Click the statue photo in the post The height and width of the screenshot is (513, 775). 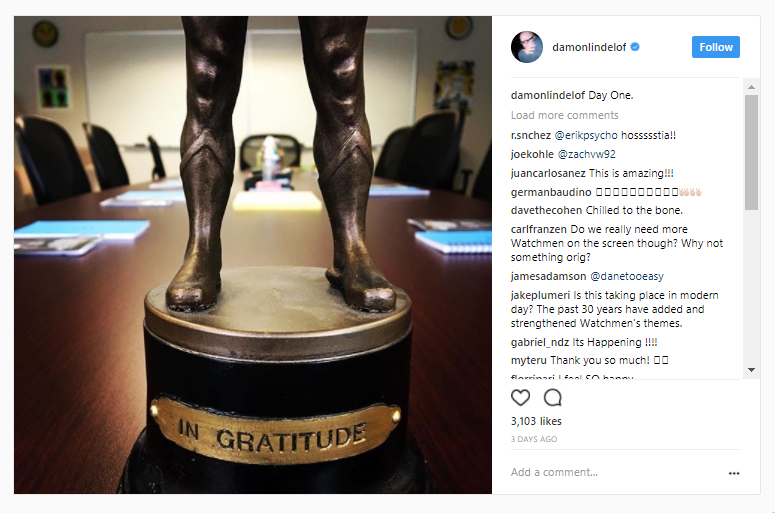pos(253,255)
